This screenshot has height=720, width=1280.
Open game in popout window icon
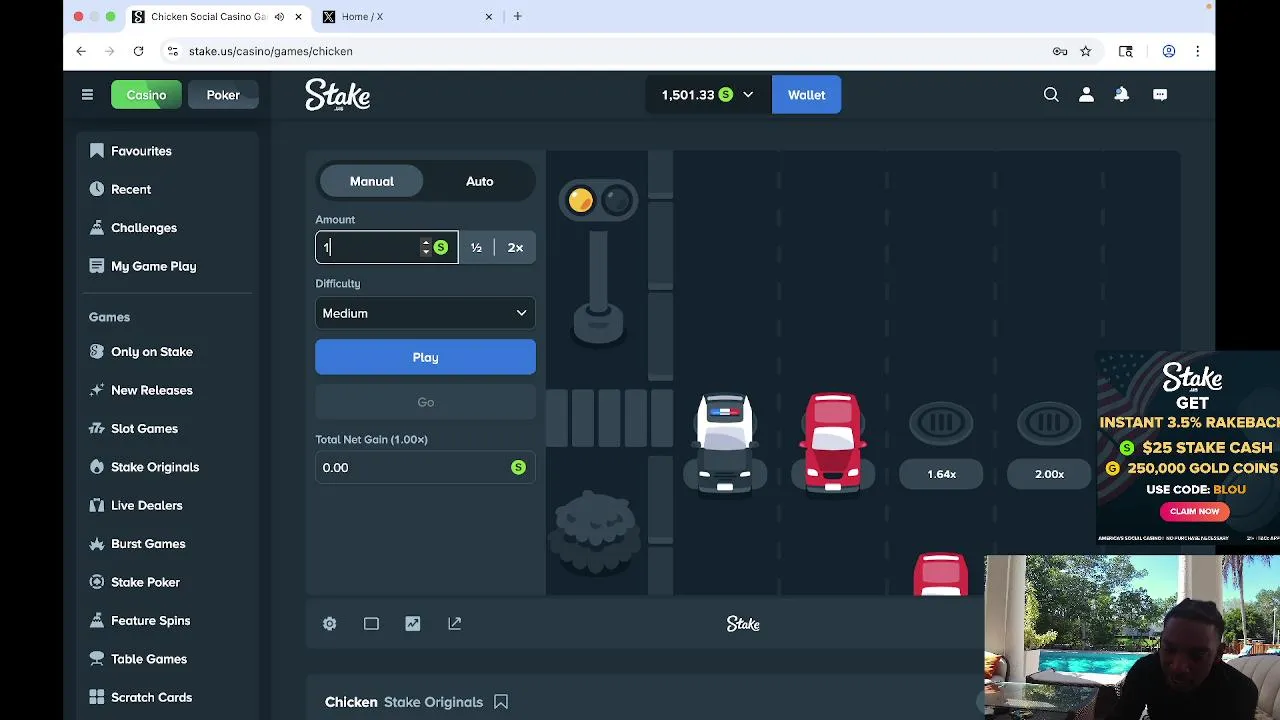[455, 624]
